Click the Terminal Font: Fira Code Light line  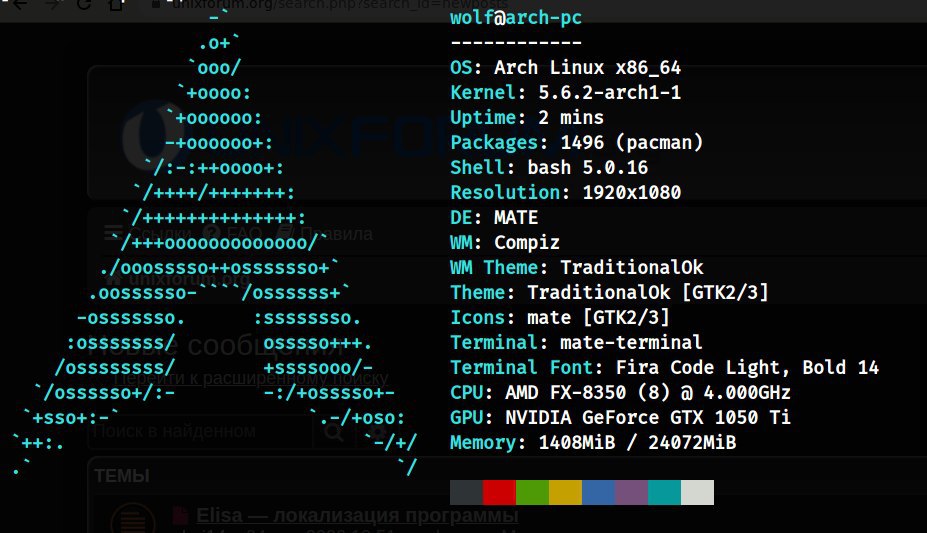(665, 367)
